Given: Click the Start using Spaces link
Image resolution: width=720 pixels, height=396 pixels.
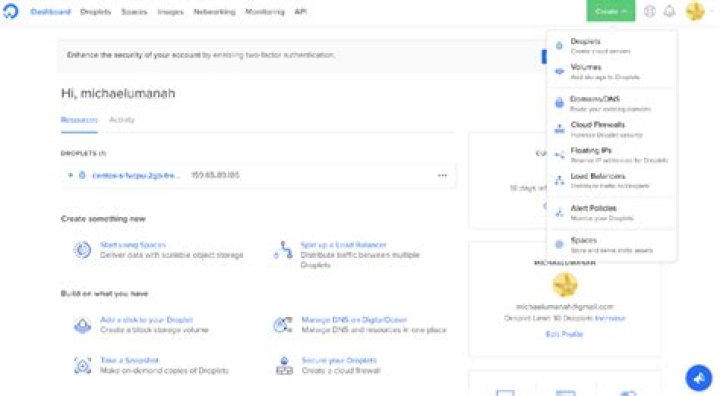Looking at the screenshot, I should tap(133, 245).
